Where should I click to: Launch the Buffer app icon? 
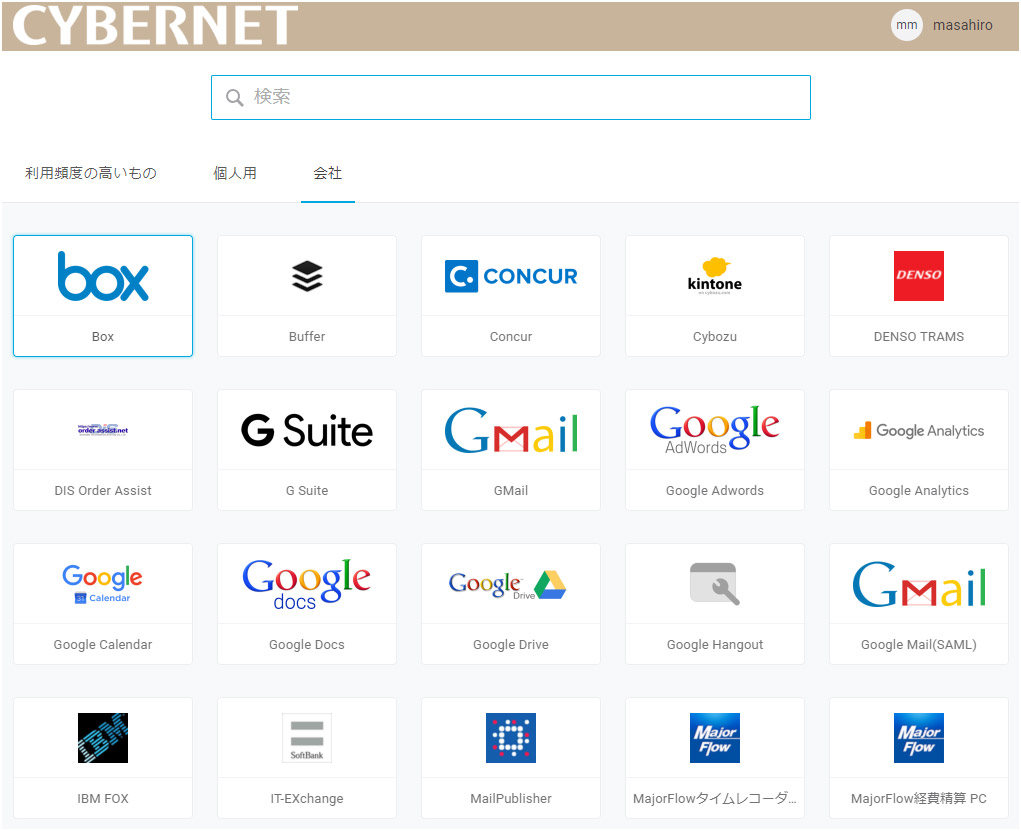click(x=307, y=295)
